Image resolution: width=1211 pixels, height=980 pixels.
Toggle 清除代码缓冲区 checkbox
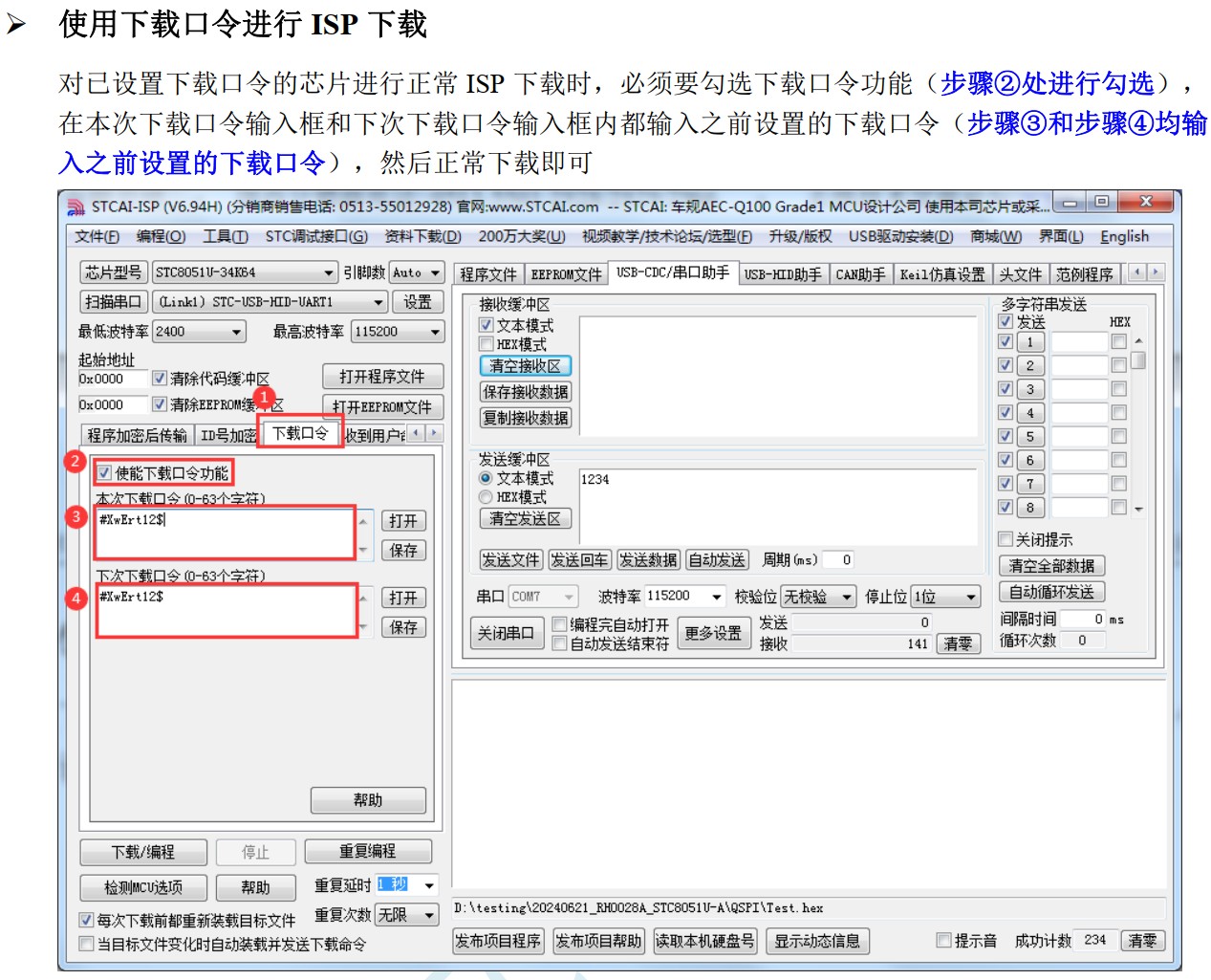[160, 379]
